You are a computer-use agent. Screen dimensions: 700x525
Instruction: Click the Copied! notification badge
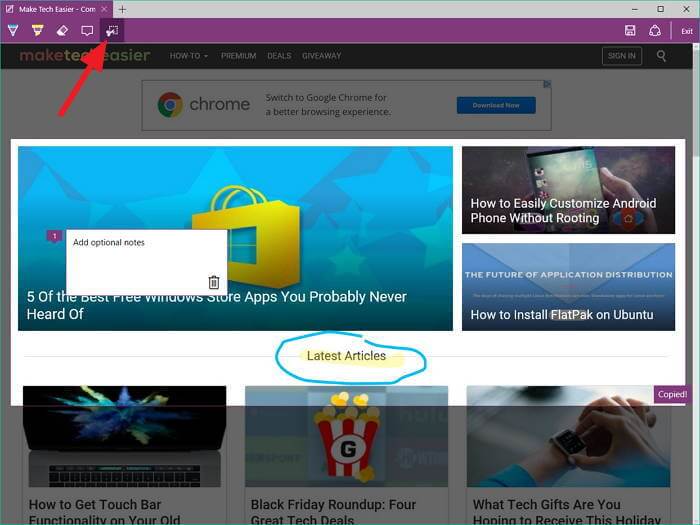(x=672, y=395)
